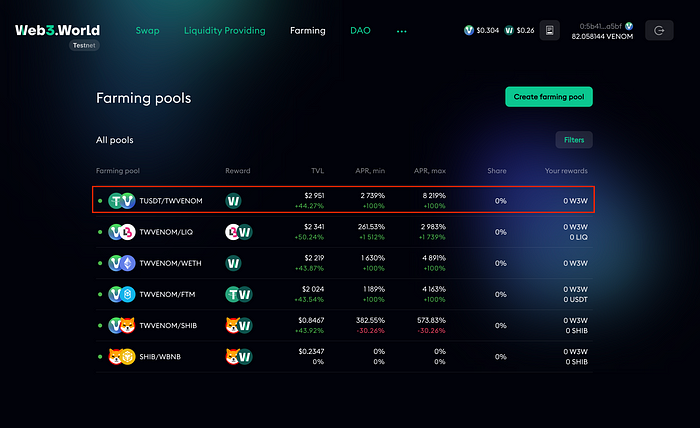Viewport: 700px width, 428px height.
Task: Click the $2 024 TVL value
Action: point(313,289)
